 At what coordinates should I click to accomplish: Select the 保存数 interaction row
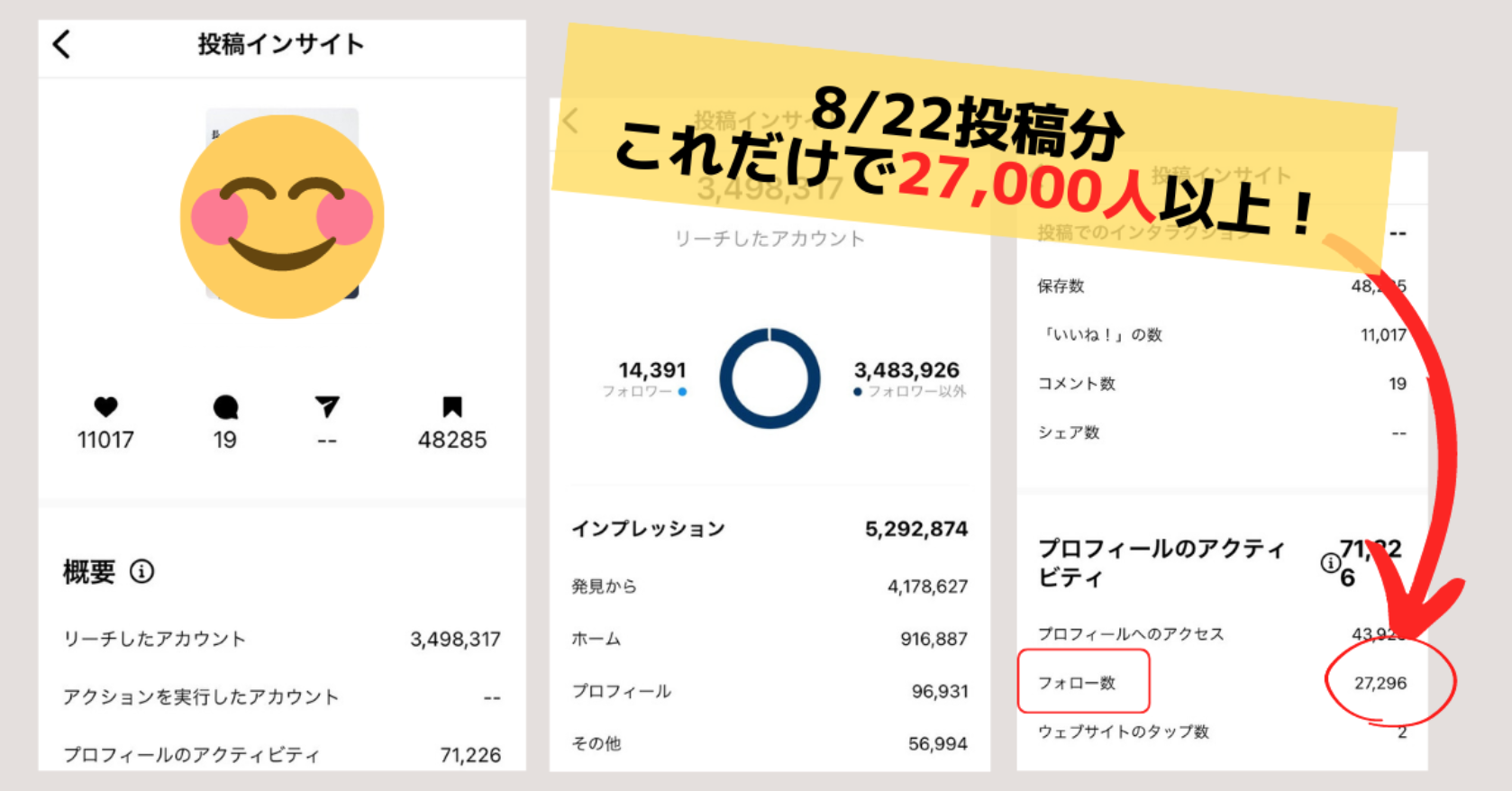(x=1222, y=286)
